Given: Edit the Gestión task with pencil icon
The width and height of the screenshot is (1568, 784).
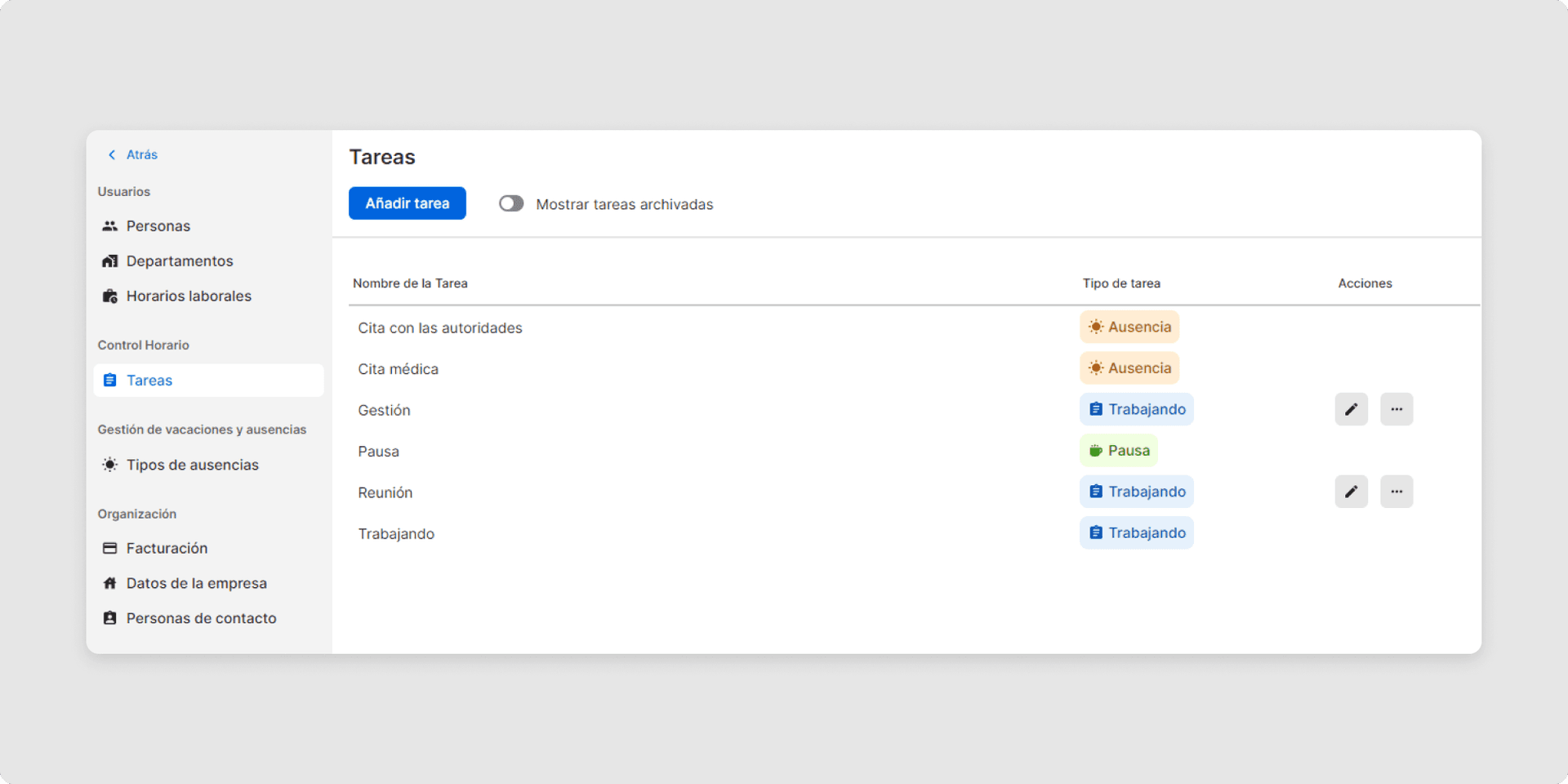Looking at the screenshot, I should [x=1352, y=409].
